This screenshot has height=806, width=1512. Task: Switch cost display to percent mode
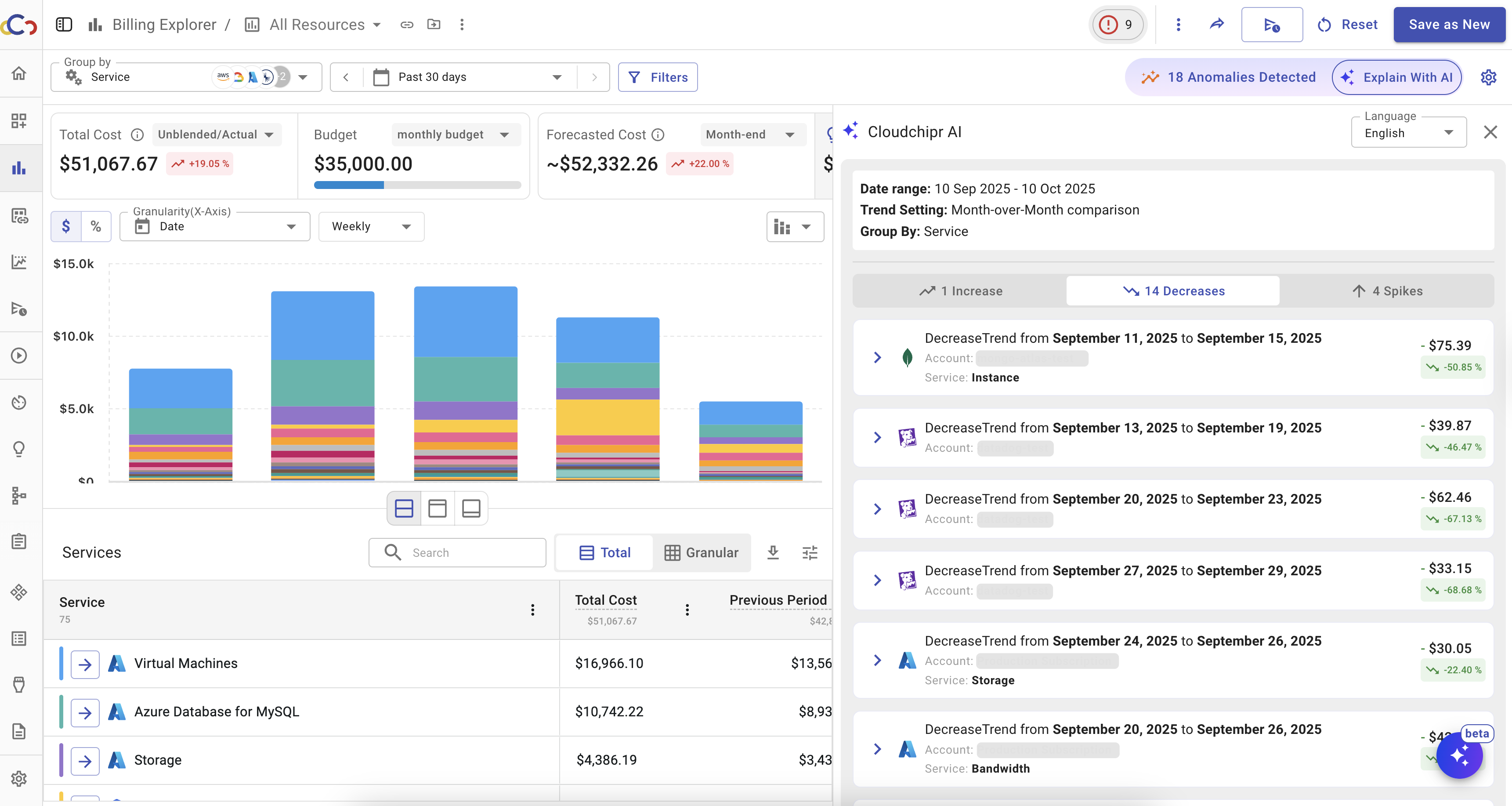pos(96,227)
